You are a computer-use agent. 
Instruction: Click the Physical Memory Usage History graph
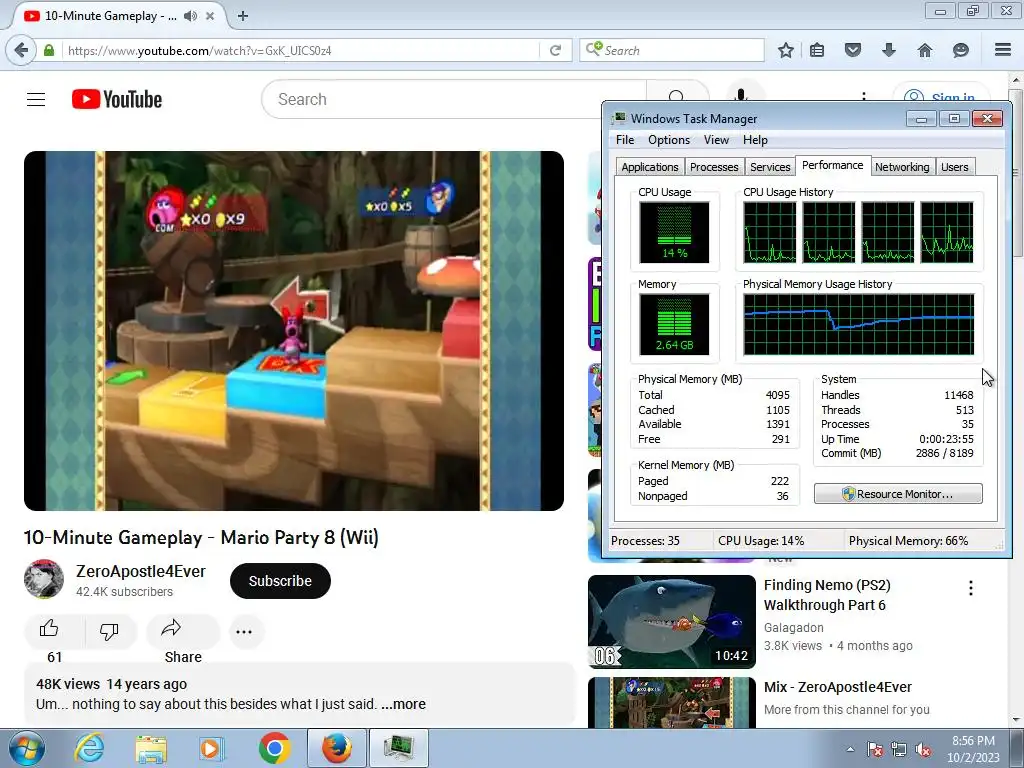[859, 324]
